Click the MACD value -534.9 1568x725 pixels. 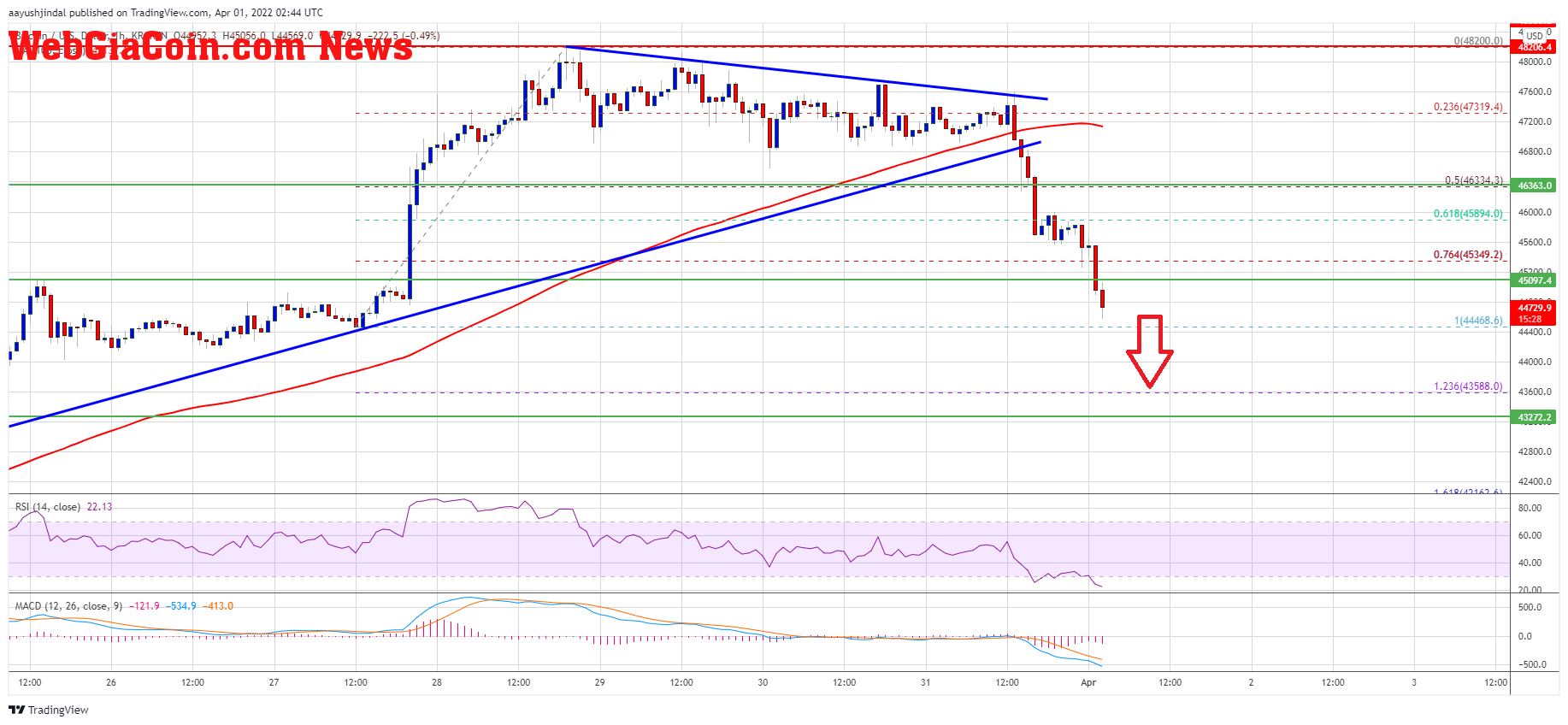[181, 606]
